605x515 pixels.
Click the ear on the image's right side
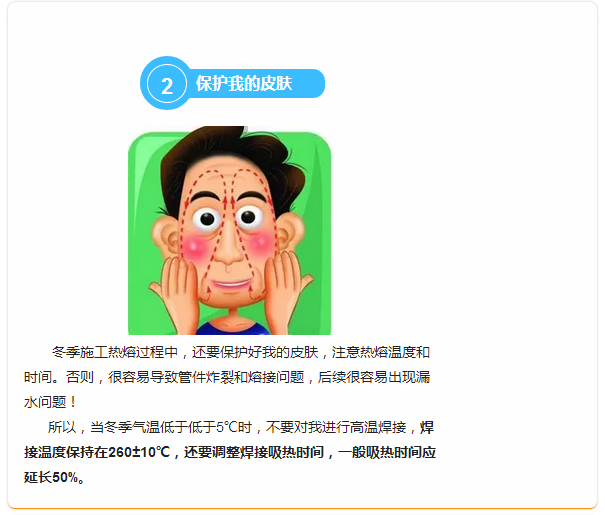[289, 231]
